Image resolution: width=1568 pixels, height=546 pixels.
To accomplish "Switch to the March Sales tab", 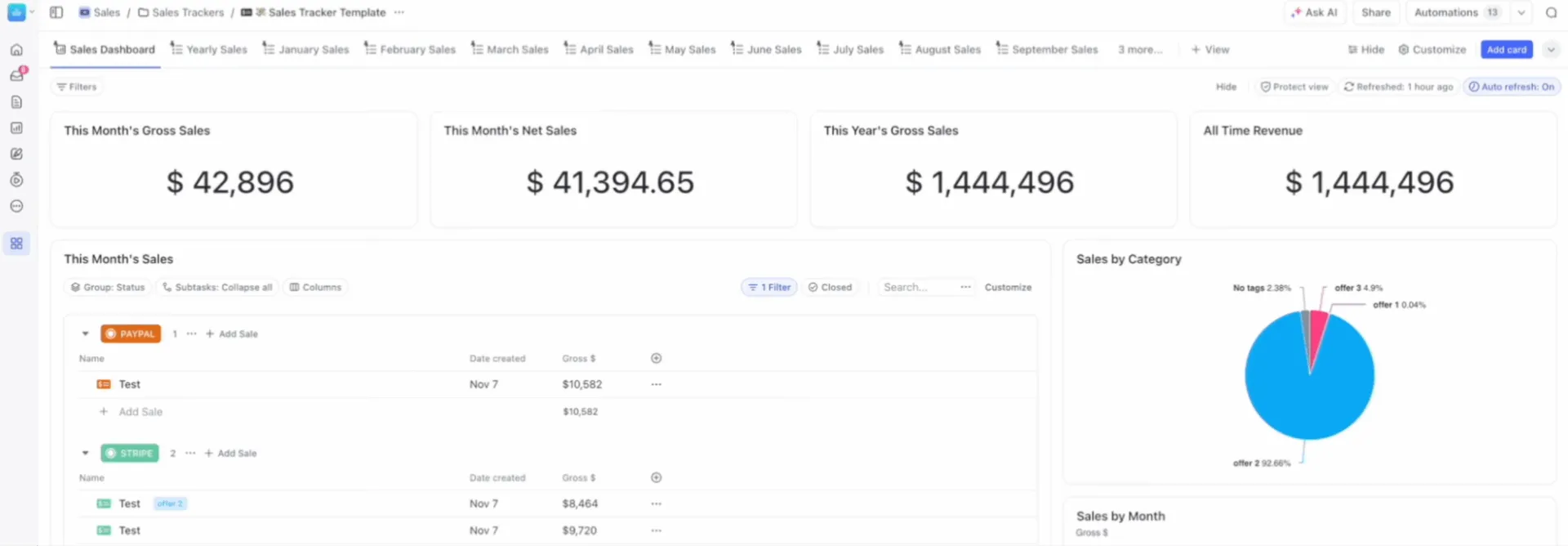I will coord(510,50).
